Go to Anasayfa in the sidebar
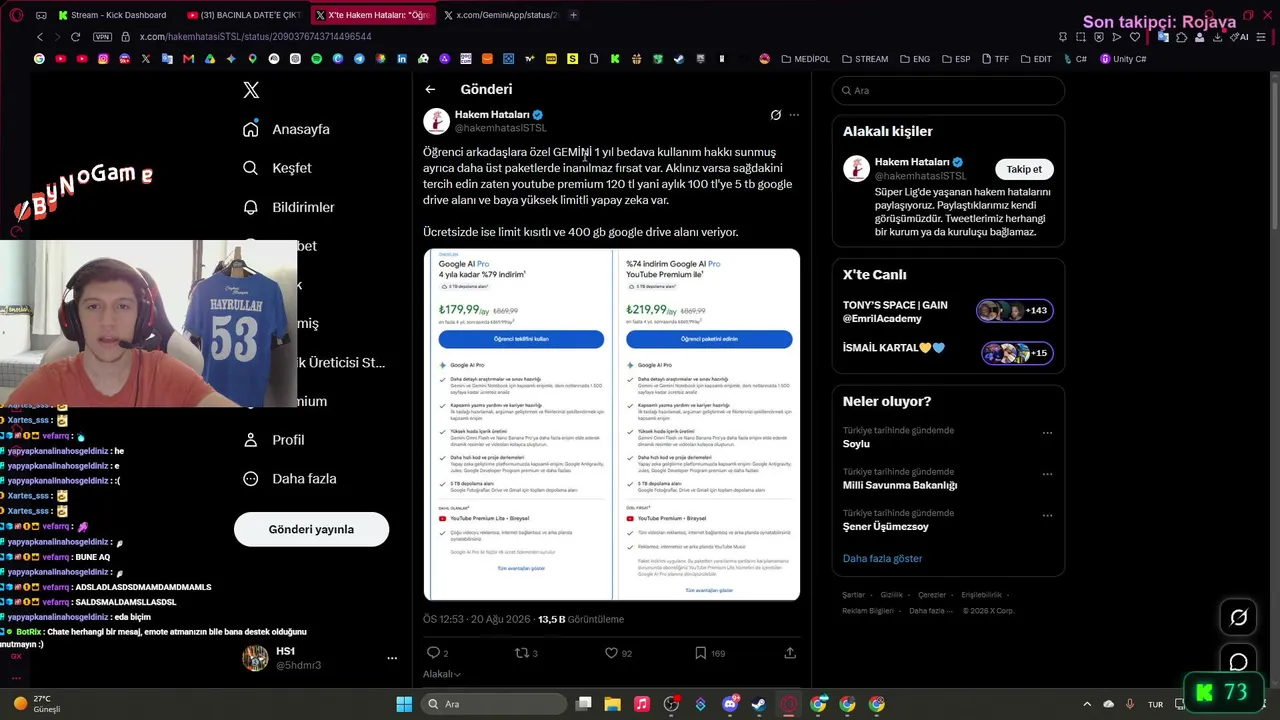The image size is (1280, 720). click(286, 129)
